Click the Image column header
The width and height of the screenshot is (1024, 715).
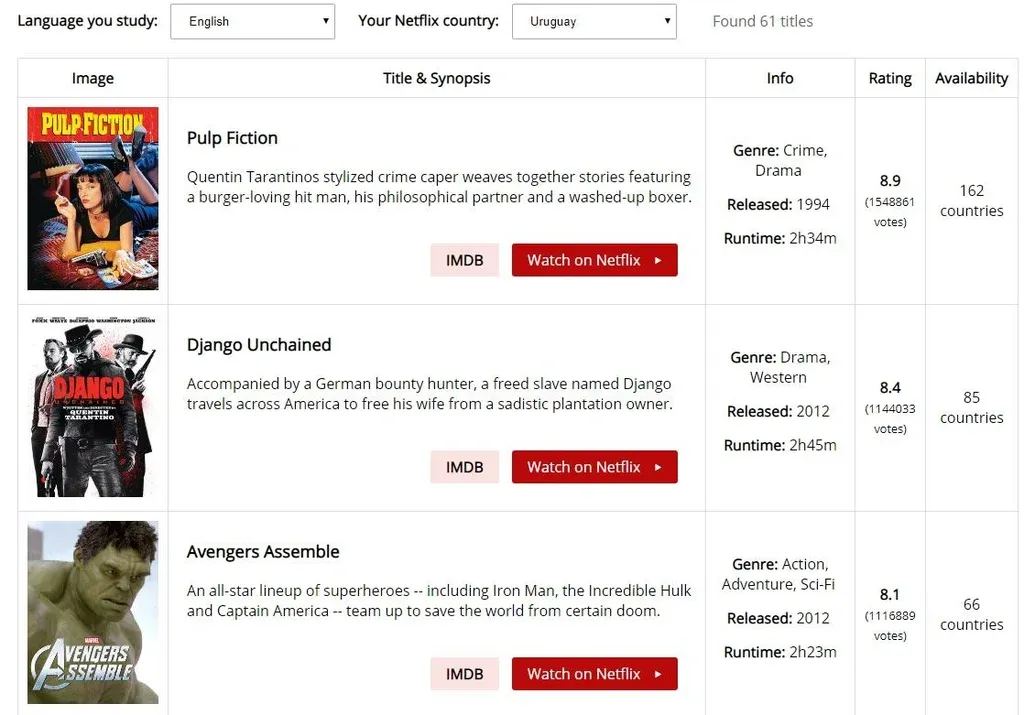tap(93, 78)
